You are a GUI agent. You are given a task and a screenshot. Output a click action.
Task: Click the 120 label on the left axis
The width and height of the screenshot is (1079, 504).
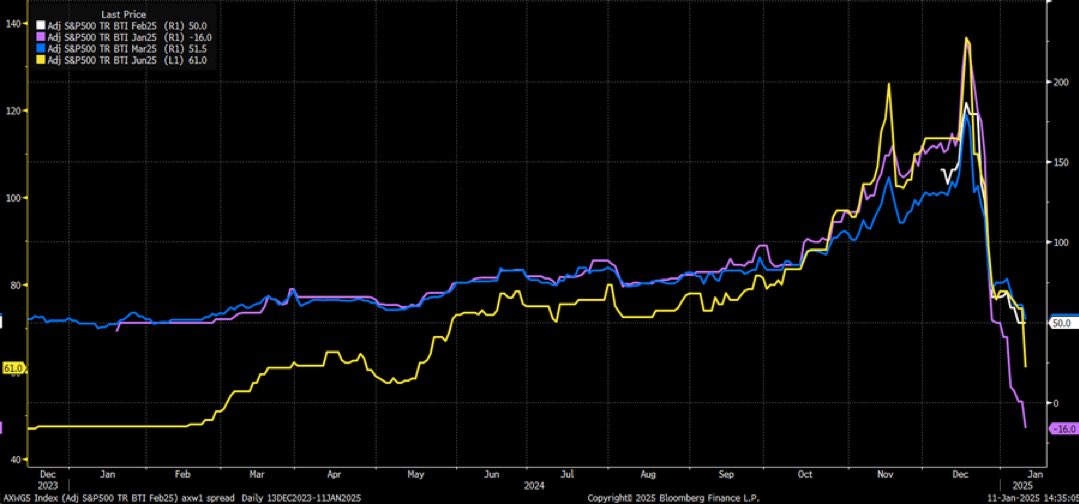(x=12, y=110)
